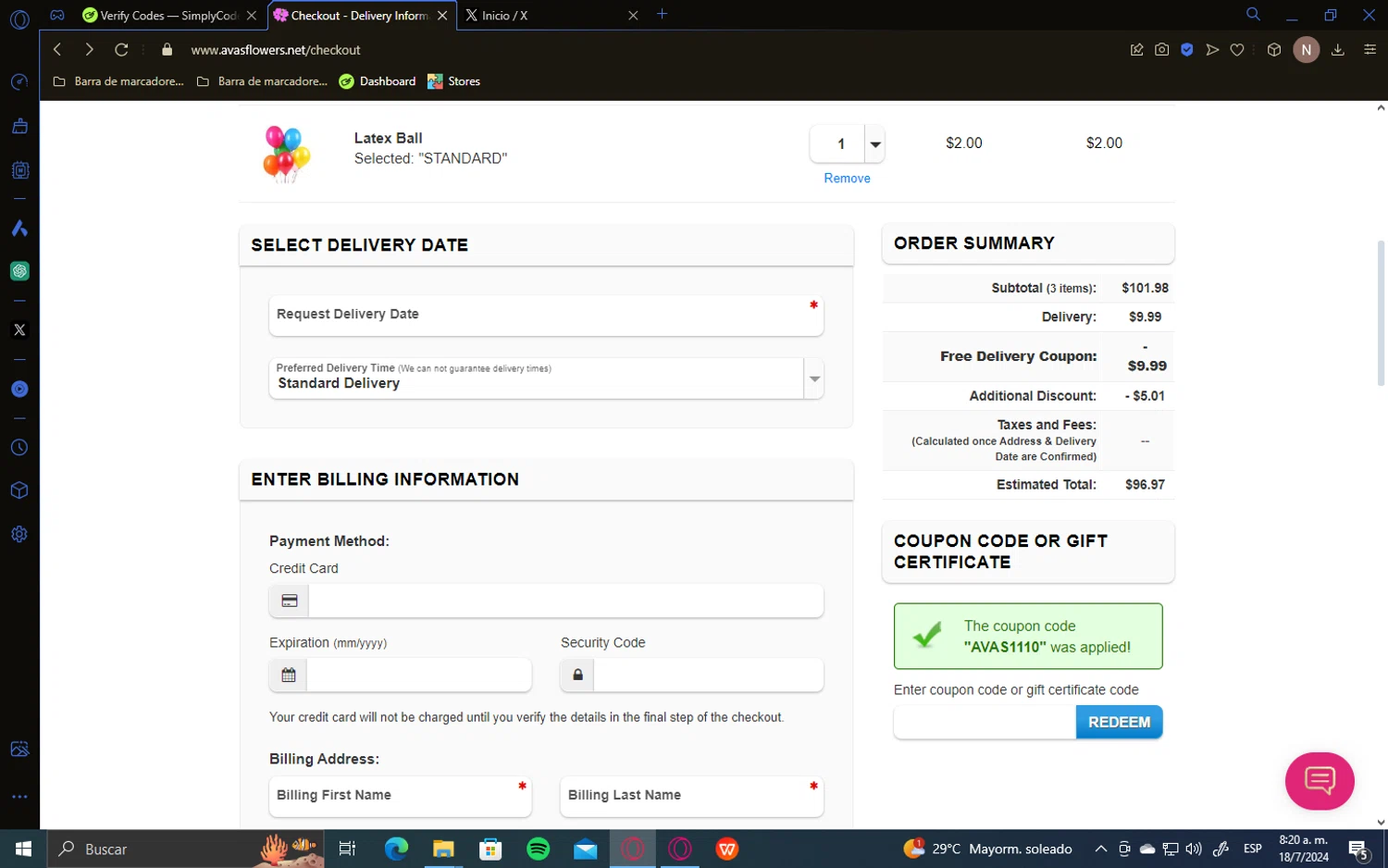
Task: Click the Estimated Total value $96.97
Action: [x=1145, y=484]
